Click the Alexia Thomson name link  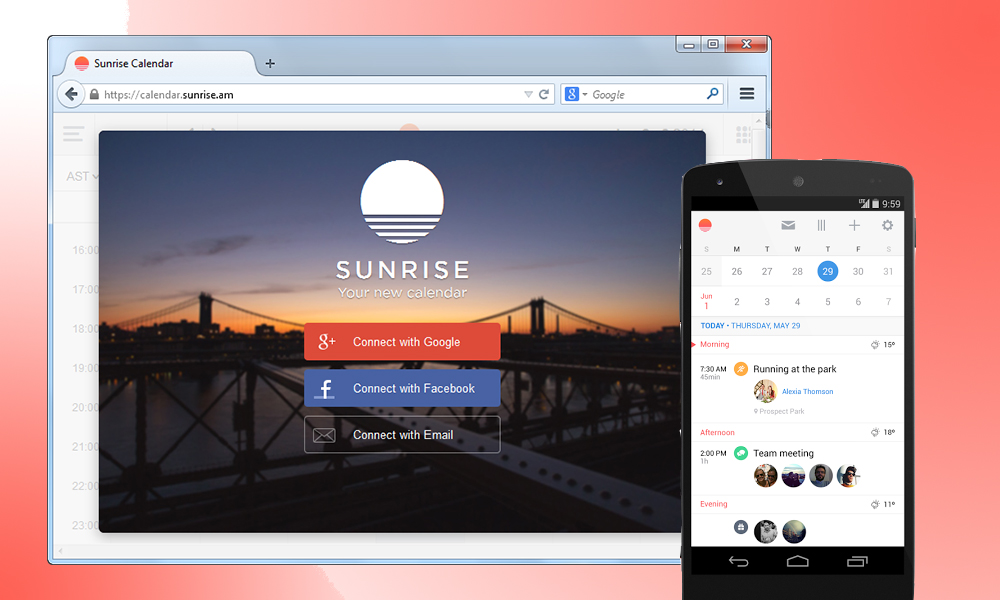click(807, 392)
